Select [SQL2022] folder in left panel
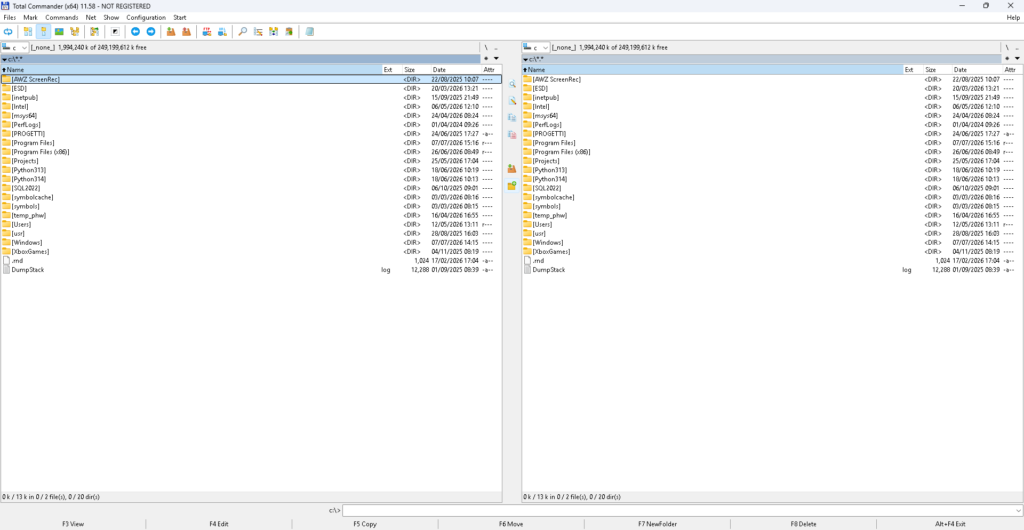This screenshot has height=530, width=1024. point(251,188)
